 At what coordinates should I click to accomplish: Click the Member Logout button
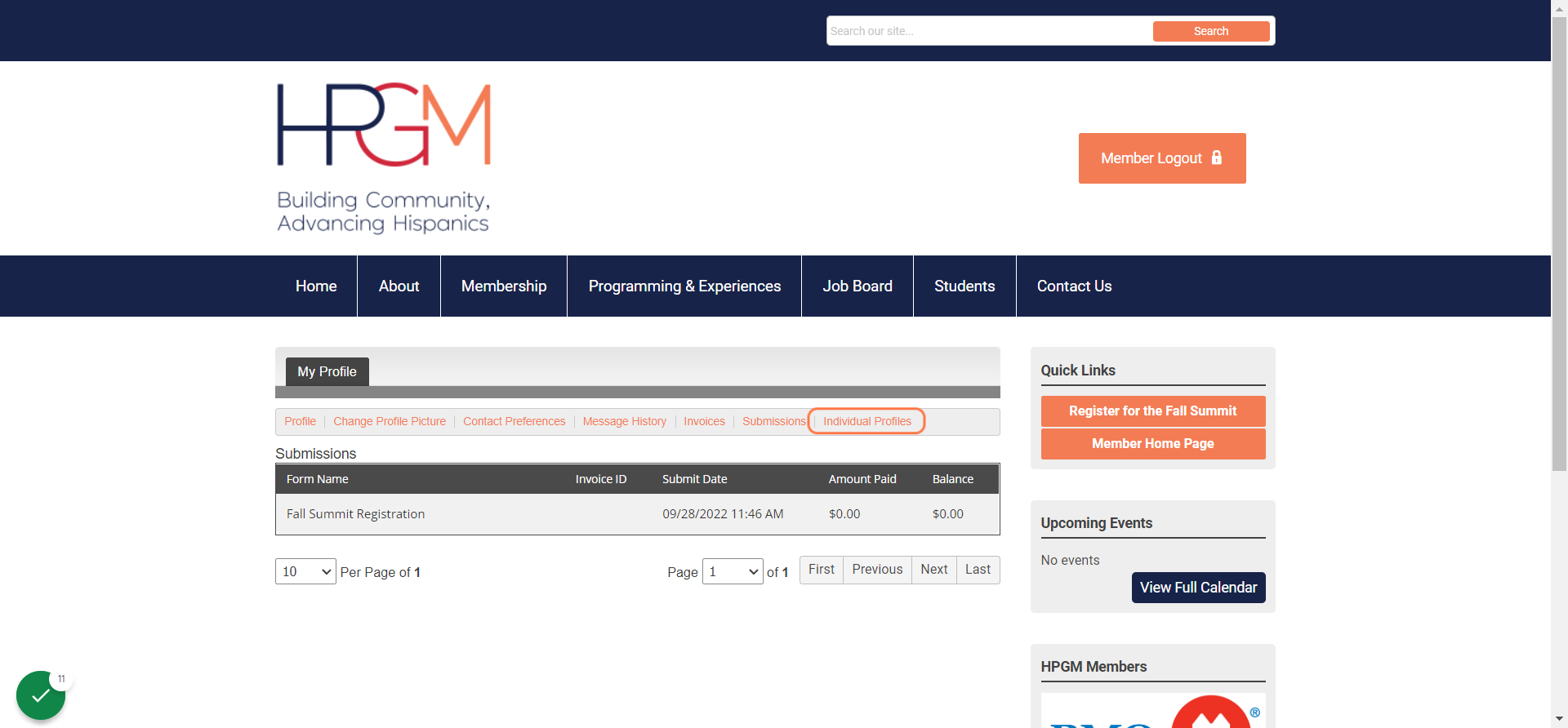click(x=1162, y=158)
